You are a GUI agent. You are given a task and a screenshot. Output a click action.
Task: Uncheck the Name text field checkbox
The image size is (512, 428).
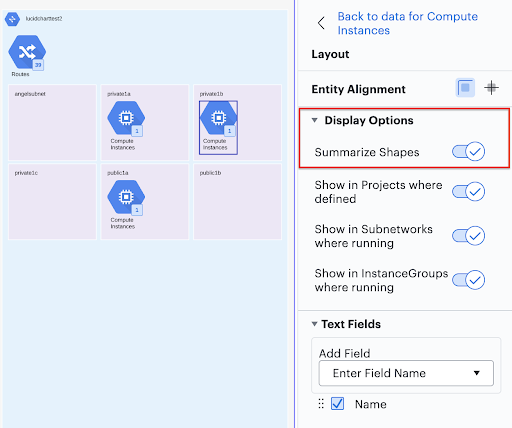coord(337,404)
